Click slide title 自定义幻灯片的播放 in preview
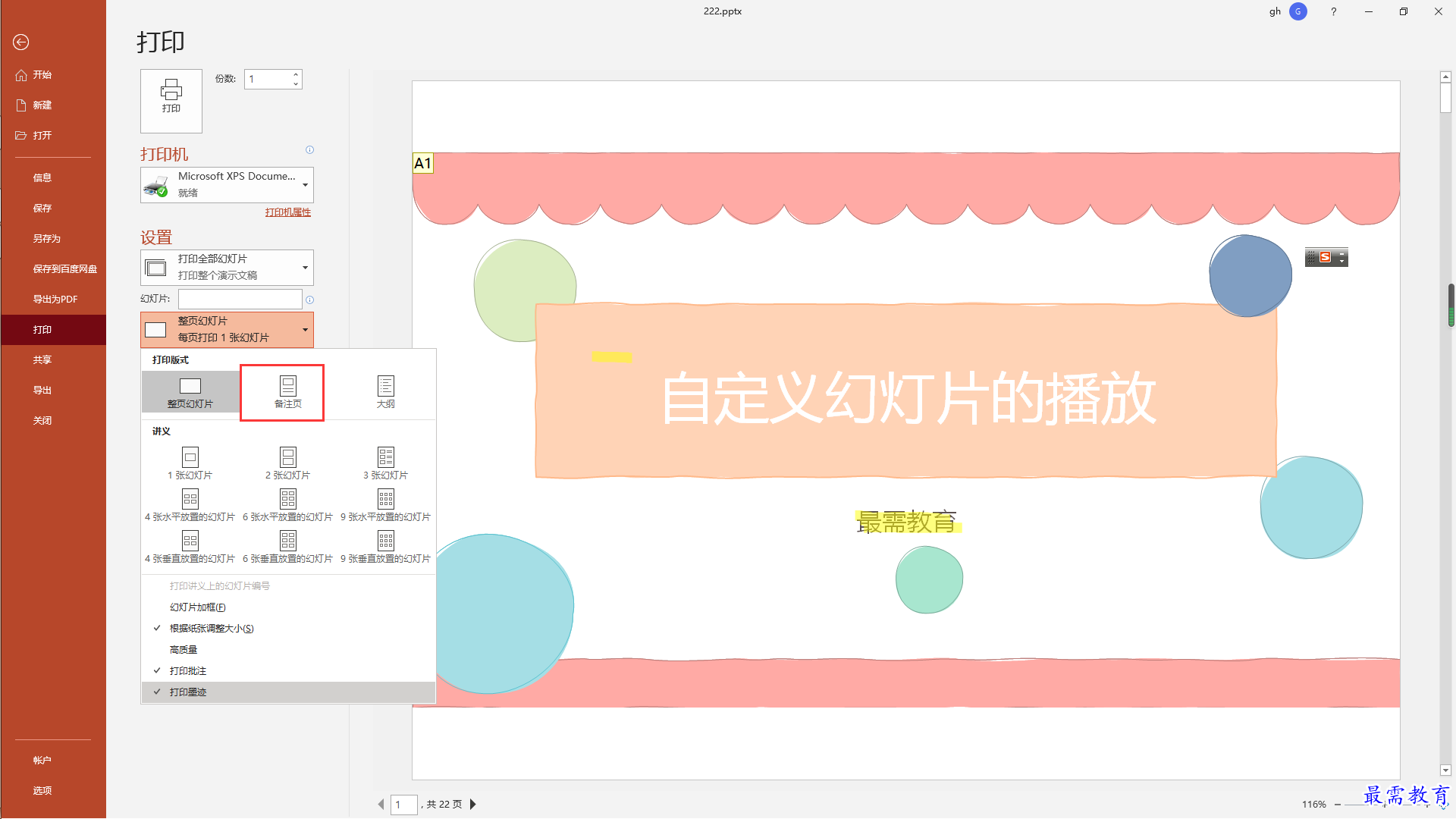 tap(908, 398)
